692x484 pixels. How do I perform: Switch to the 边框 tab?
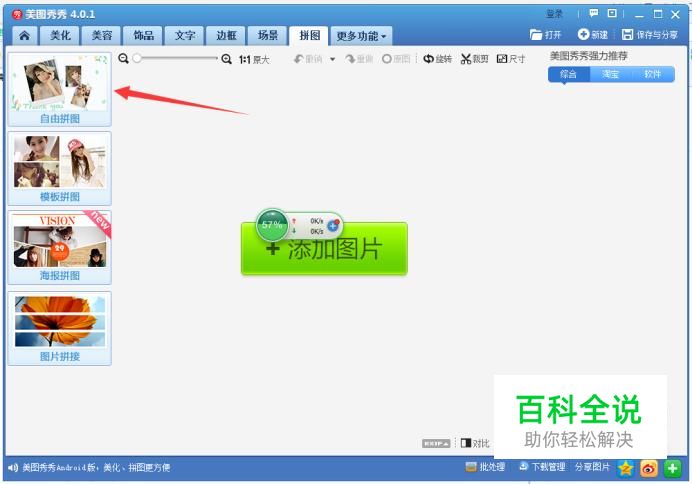[x=226, y=36]
